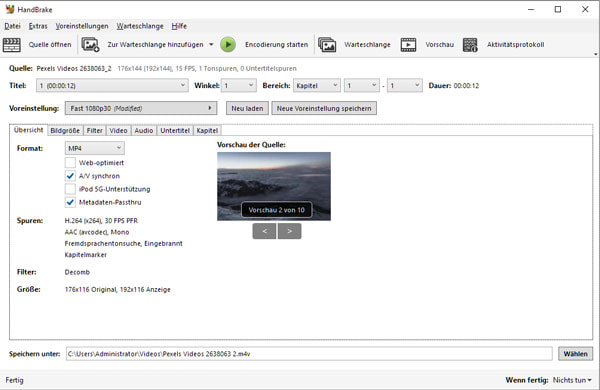Screen dimensions: 600x390
Task: Click 'AAC (avcodec), Mono' text
Action: (x=97, y=232)
